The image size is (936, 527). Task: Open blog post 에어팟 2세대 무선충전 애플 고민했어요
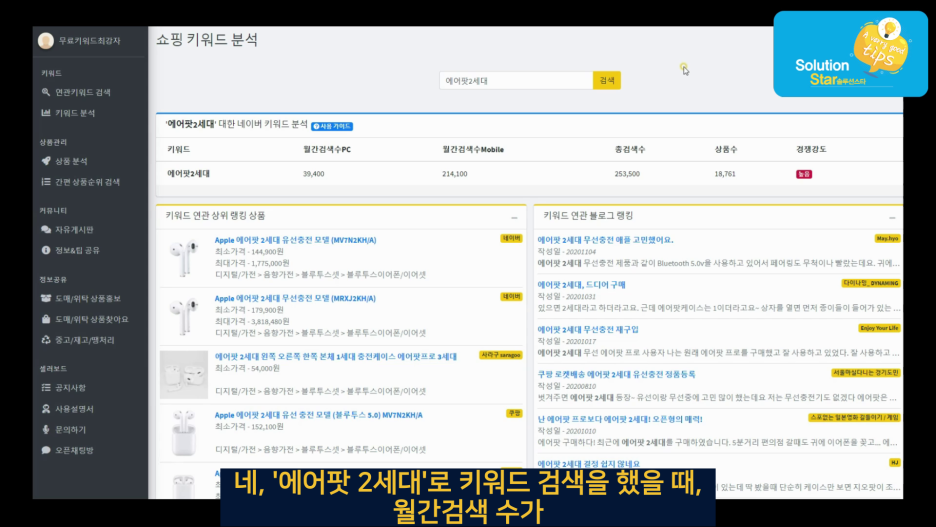(605, 239)
